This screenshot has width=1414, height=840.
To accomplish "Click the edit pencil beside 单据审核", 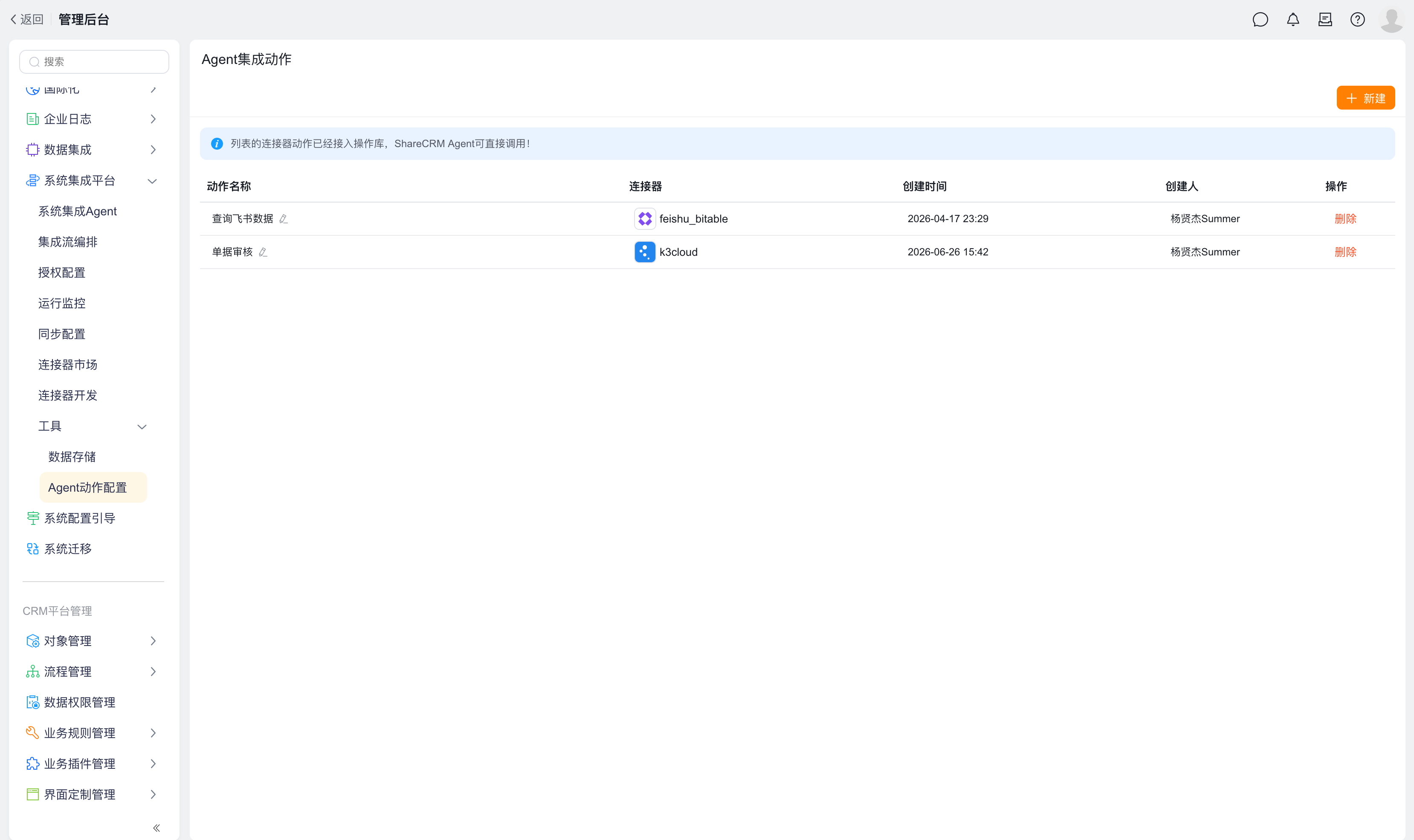I will point(263,252).
